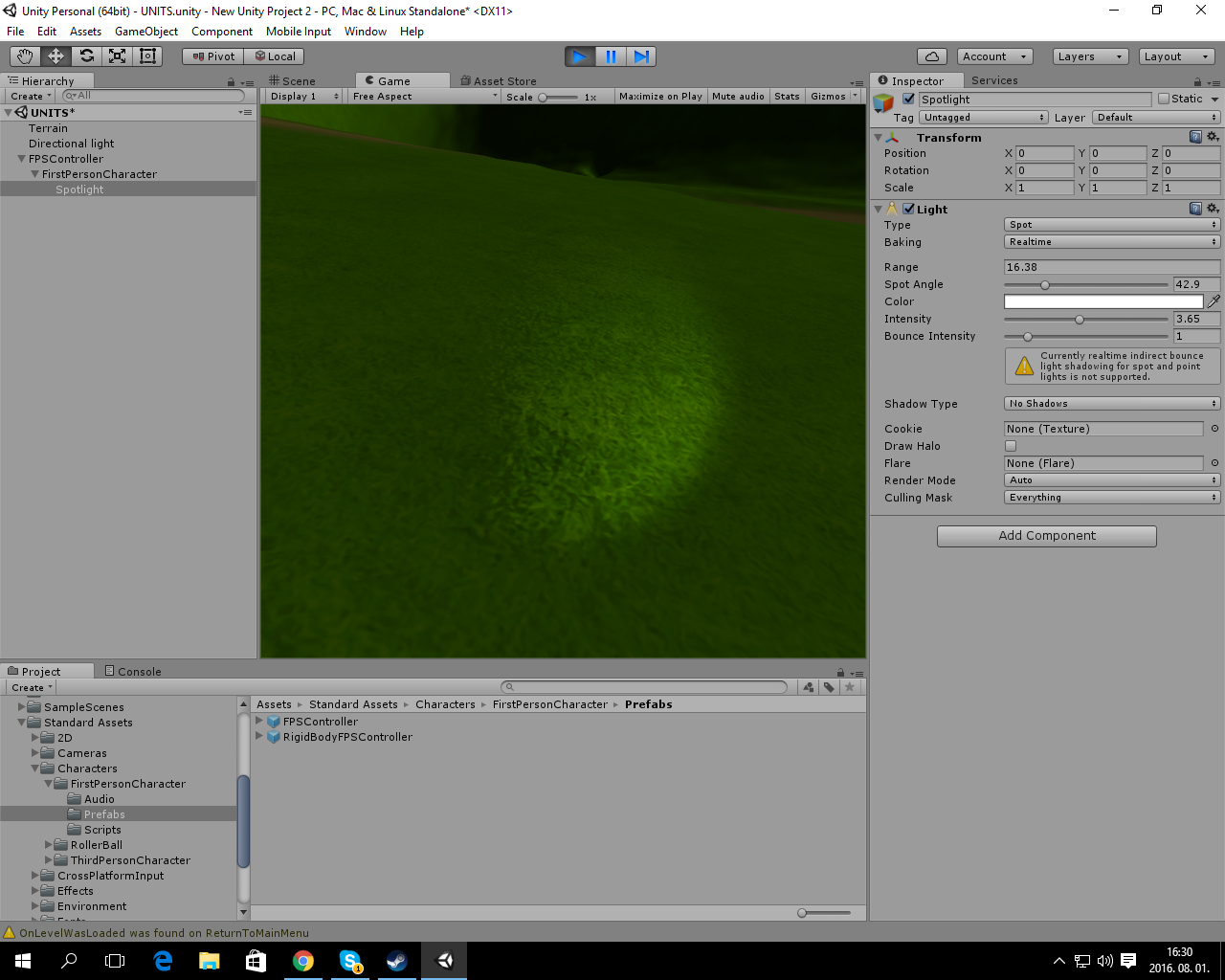Click Characters in the asset breadcrumb
1225x980 pixels.
[x=445, y=704]
